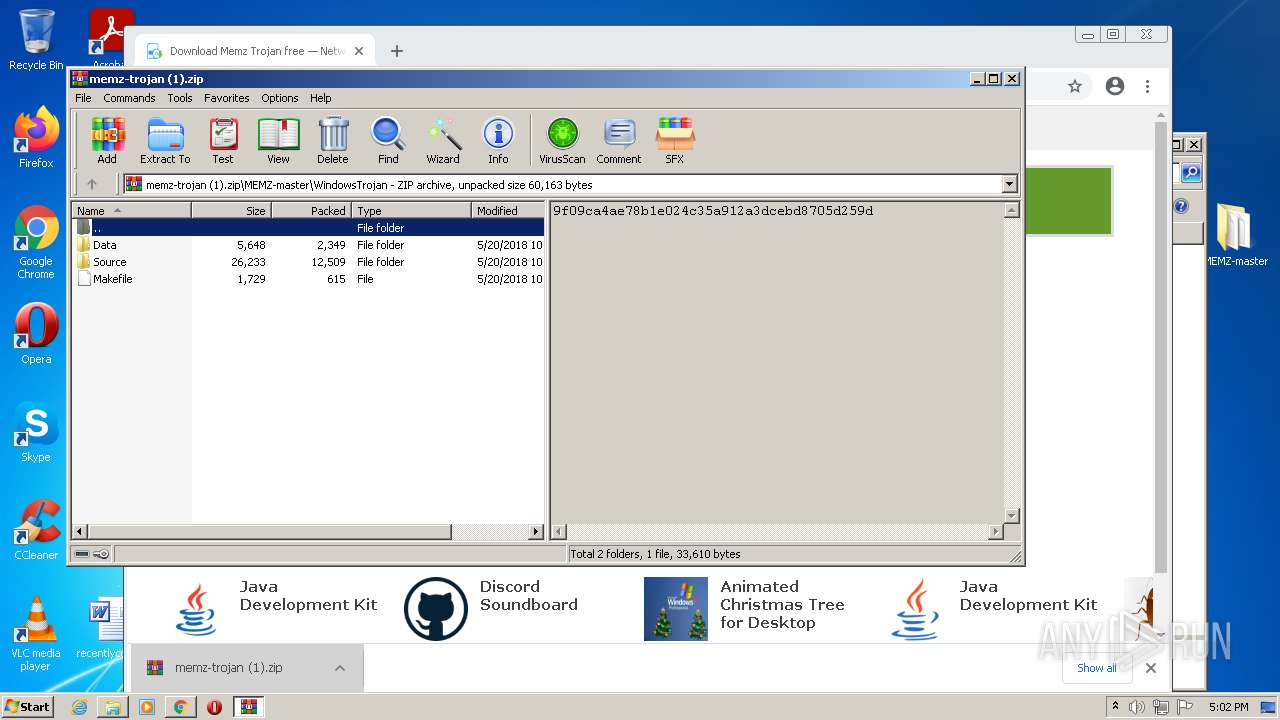
Task: Open Animated Christmas Tree for Desktop link
Action: click(783, 605)
